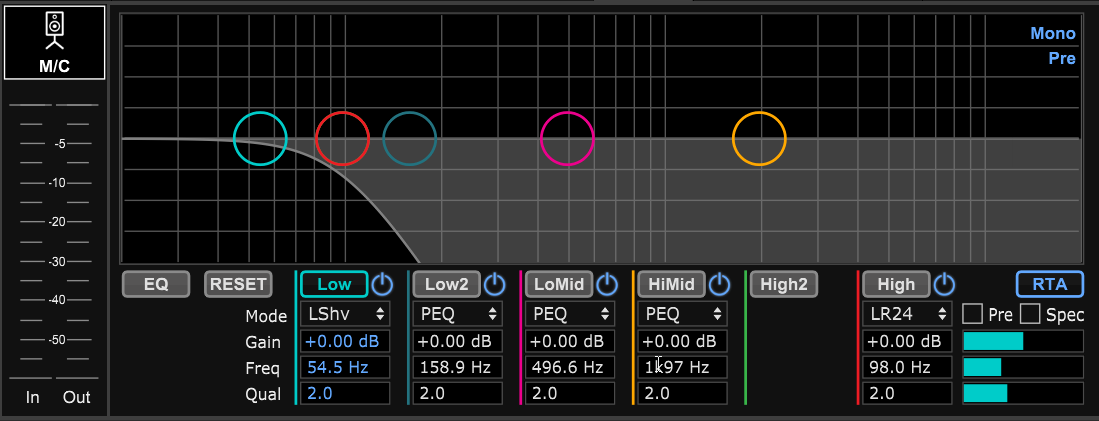Click the M/C speaker channel icon
The height and width of the screenshot is (421, 1099).
55,43
